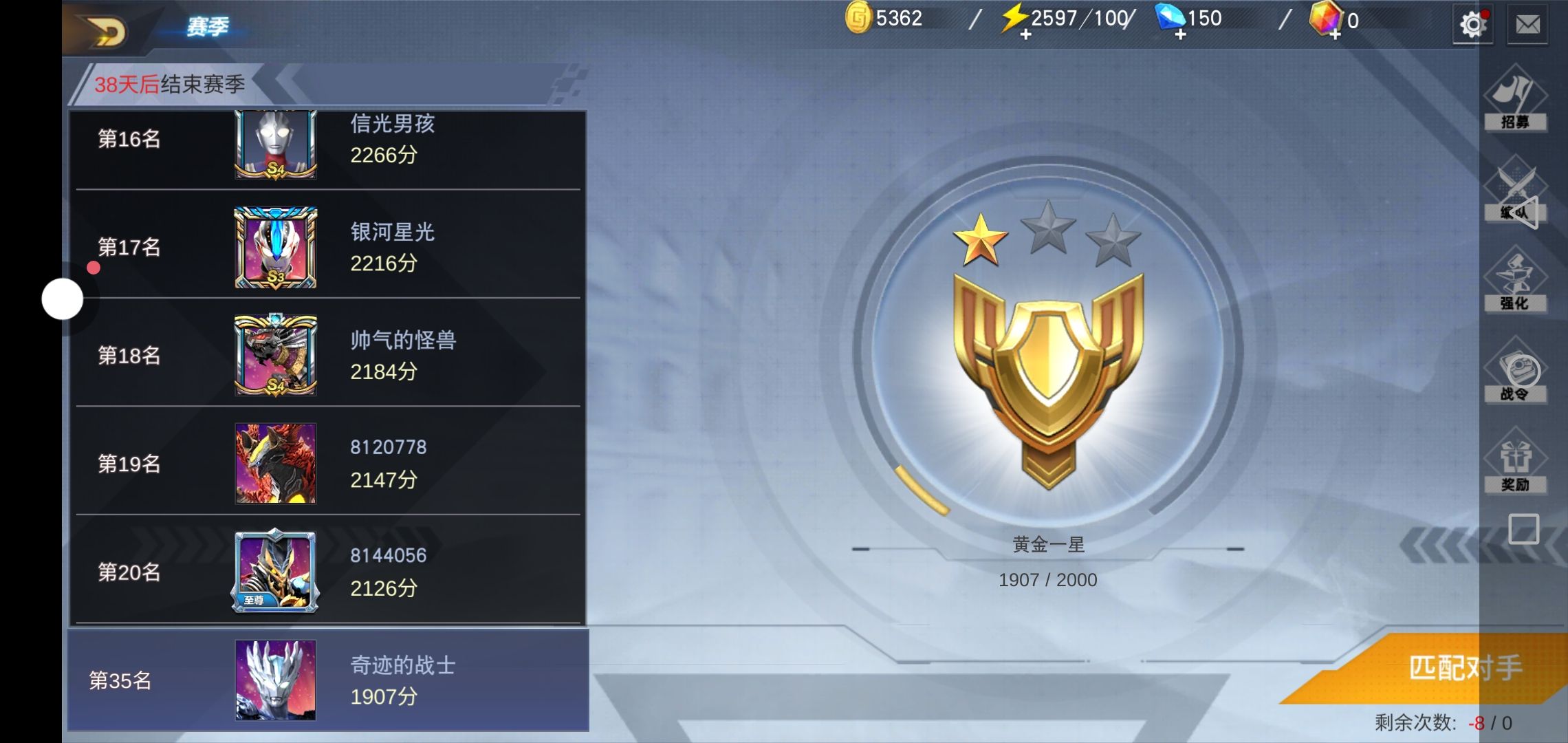Select player 8120778 ranking row
Image resolution: width=1568 pixels, height=743 pixels.
click(328, 463)
